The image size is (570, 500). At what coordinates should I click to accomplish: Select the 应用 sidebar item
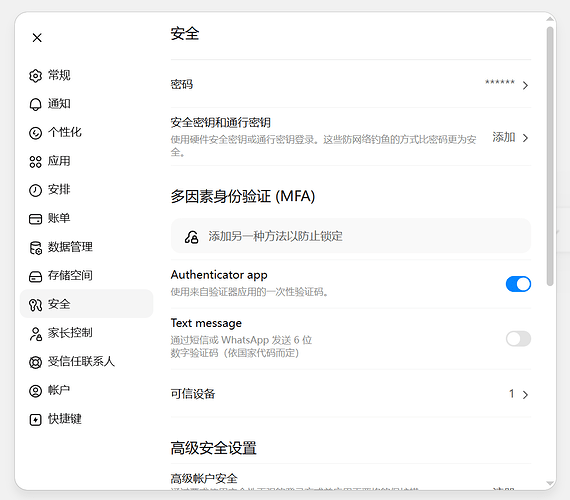[87, 161]
